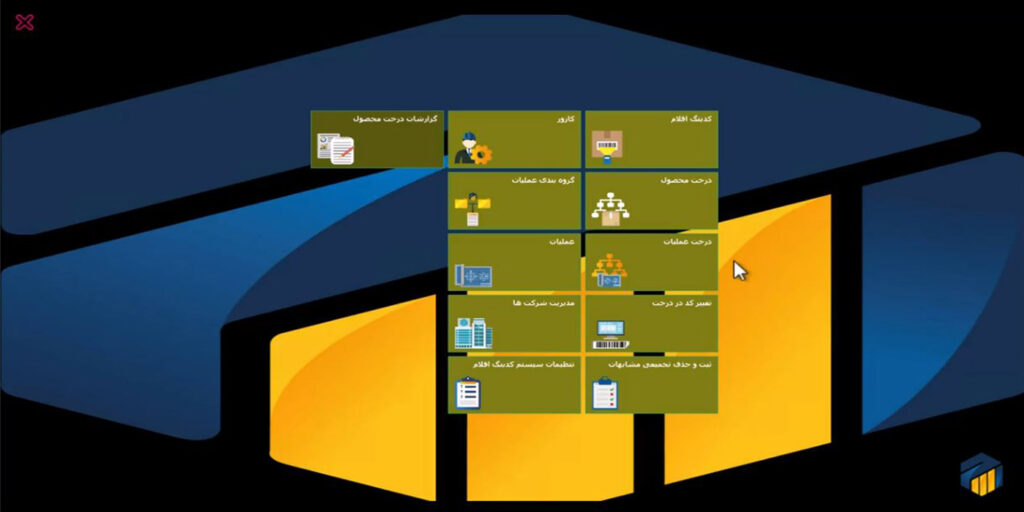This screenshot has width=1024, height=512.
Task: Click the company buildings icon
Action: pos(471,333)
